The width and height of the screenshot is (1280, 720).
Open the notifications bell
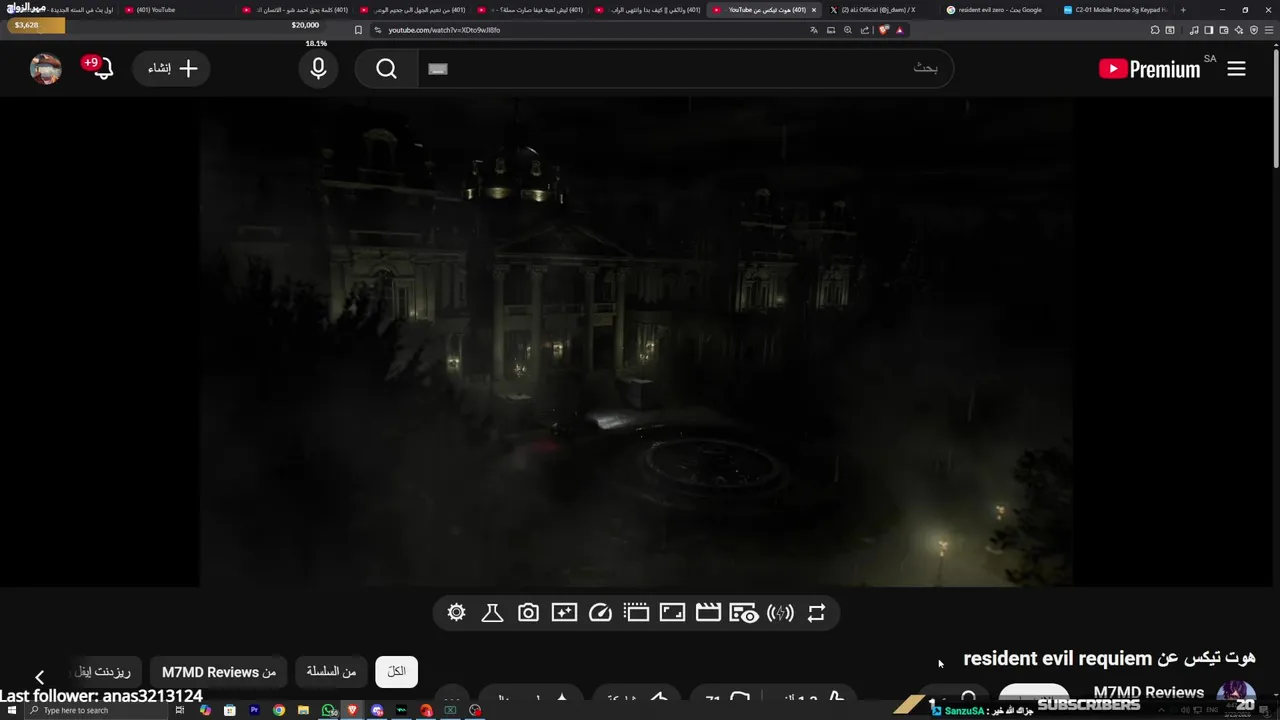[x=103, y=68]
